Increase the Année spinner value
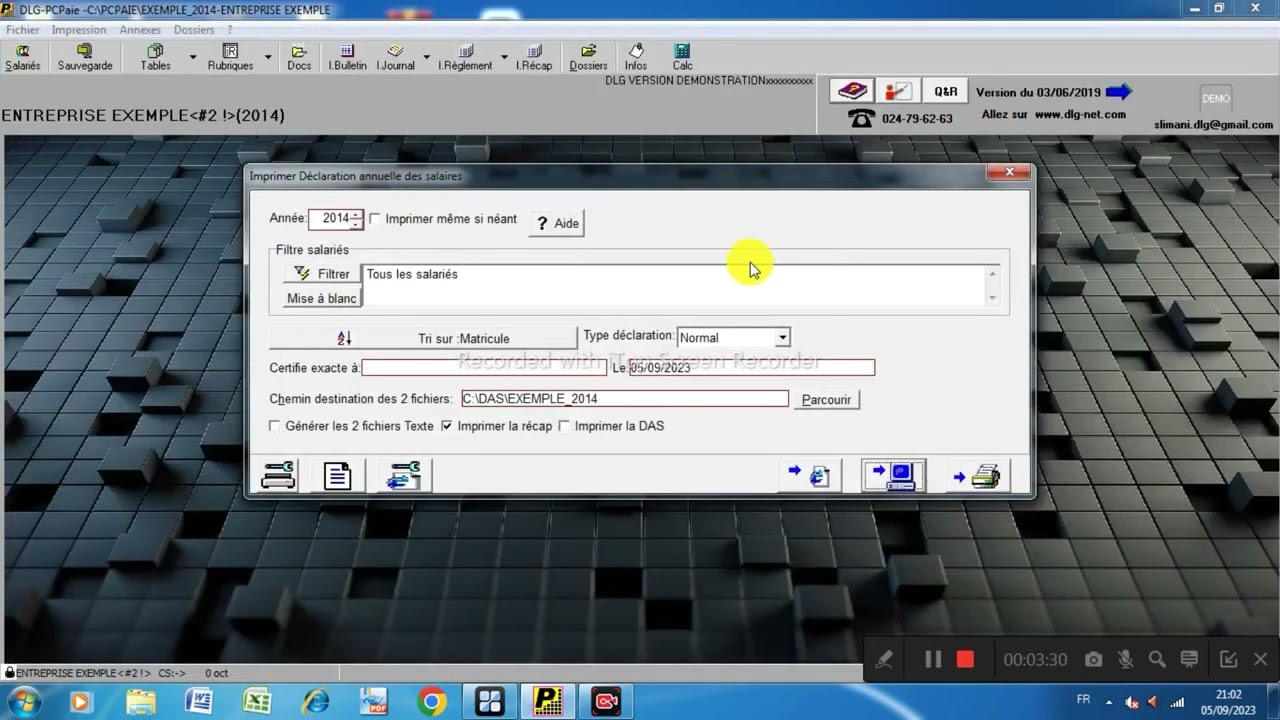This screenshot has width=1280, height=720. pos(356,213)
